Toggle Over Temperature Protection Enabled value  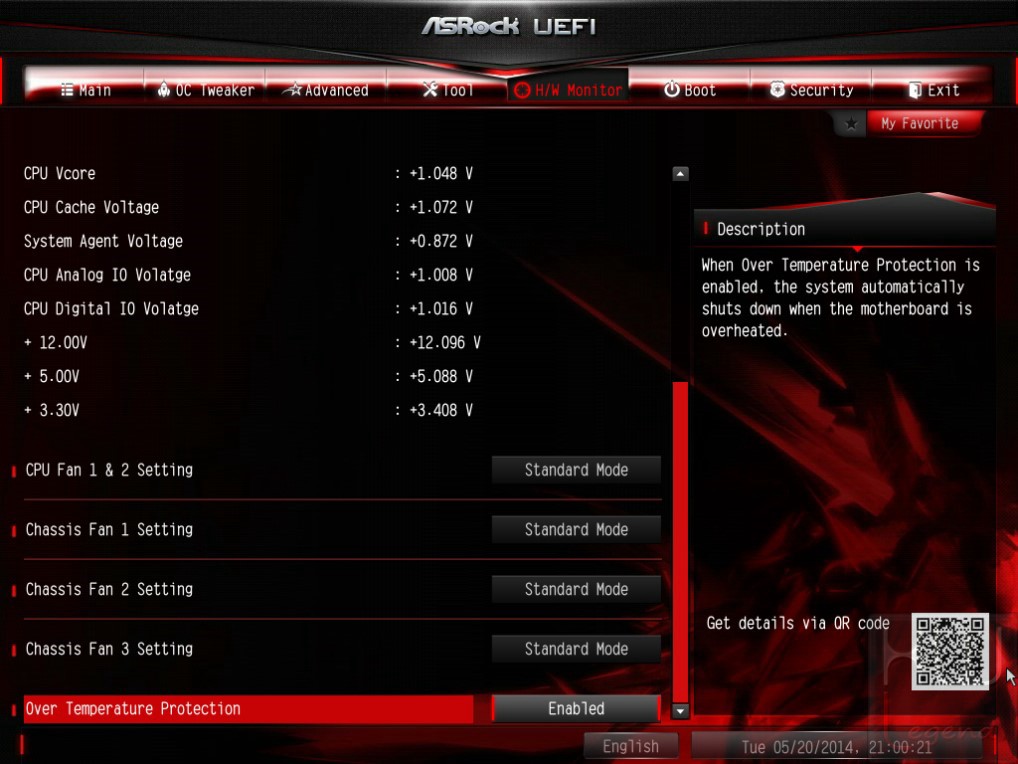[x=576, y=708]
